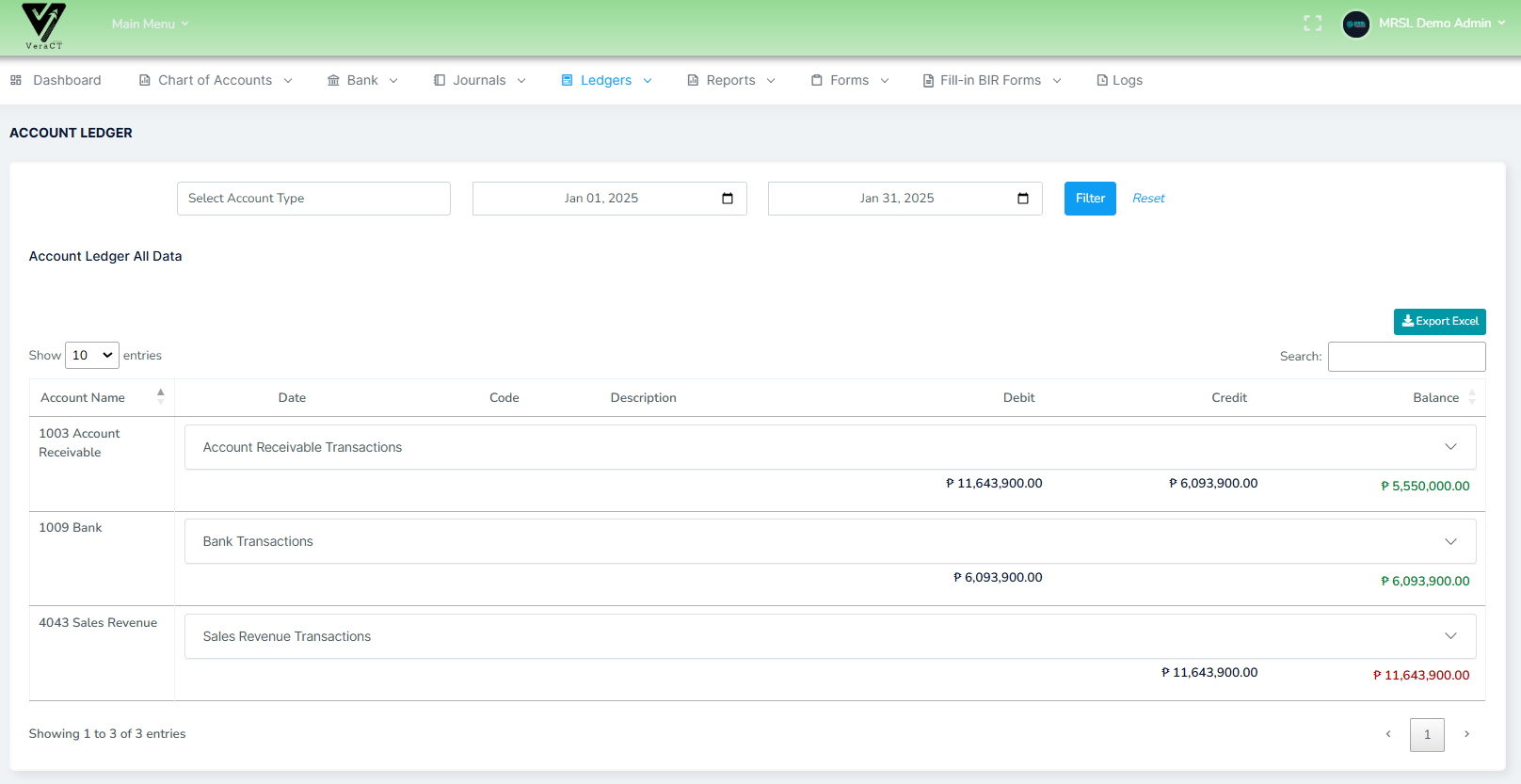Toggle fullscreen mode icon
Viewport: 1521px width, 784px height.
(x=1313, y=24)
